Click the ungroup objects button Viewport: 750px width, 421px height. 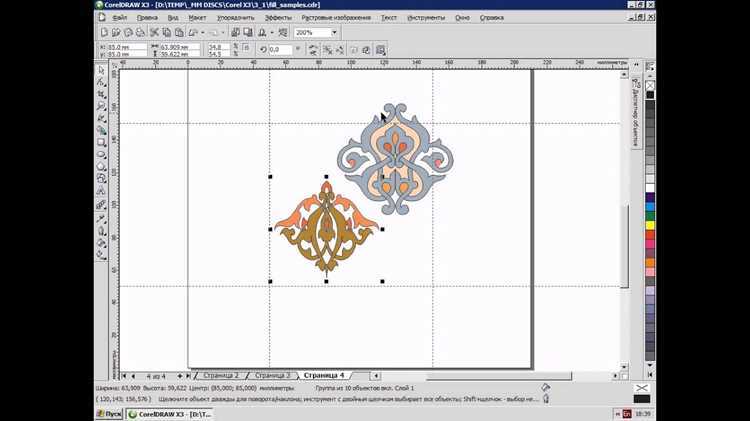(328, 50)
